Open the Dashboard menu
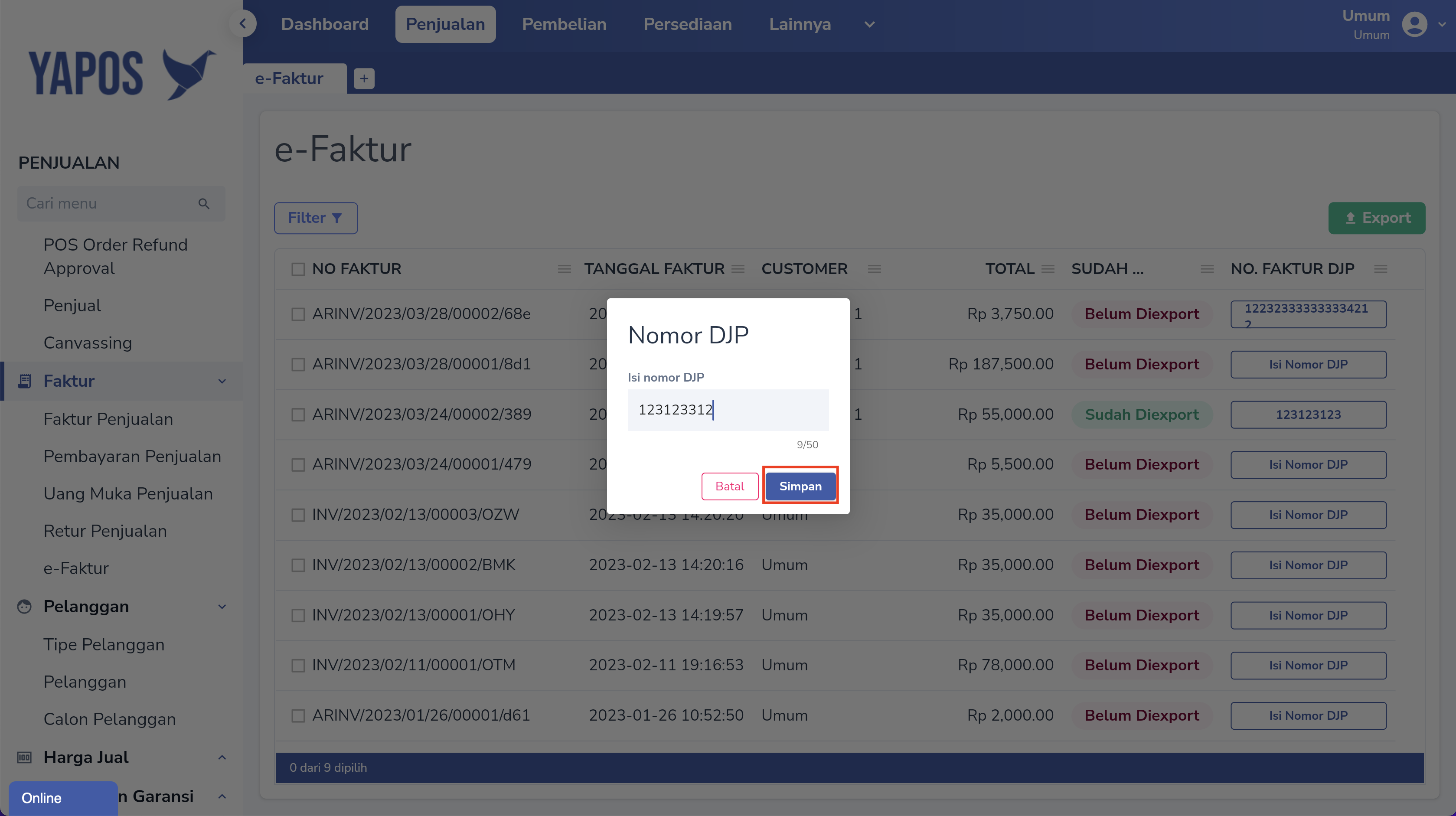This screenshot has width=1456, height=816. click(325, 24)
